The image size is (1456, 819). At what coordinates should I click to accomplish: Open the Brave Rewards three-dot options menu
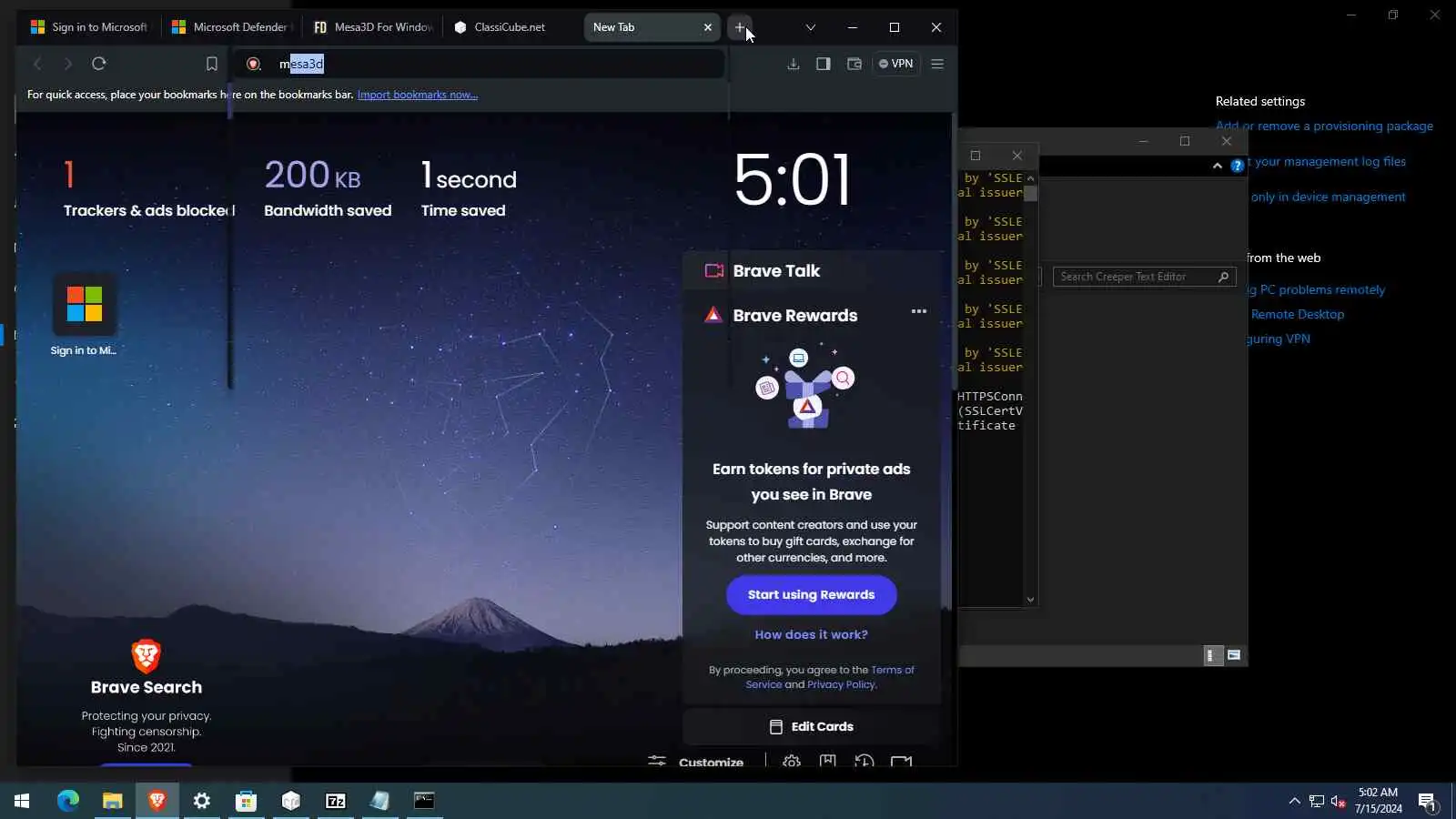(919, 311)
